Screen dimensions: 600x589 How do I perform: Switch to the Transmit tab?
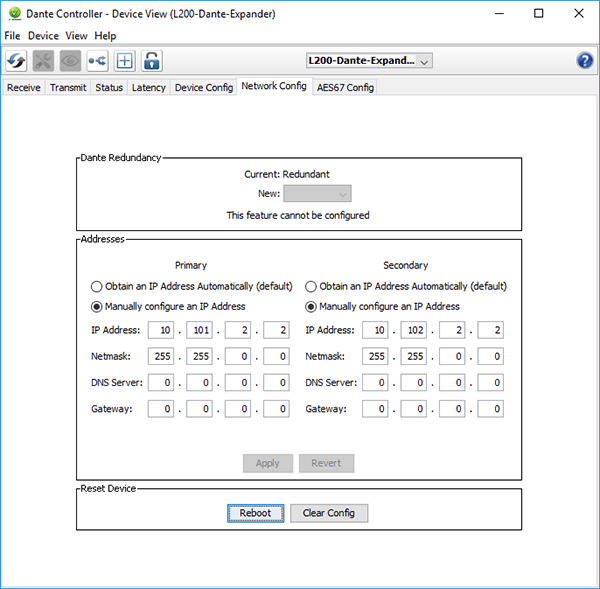click(x=68, y=88)
